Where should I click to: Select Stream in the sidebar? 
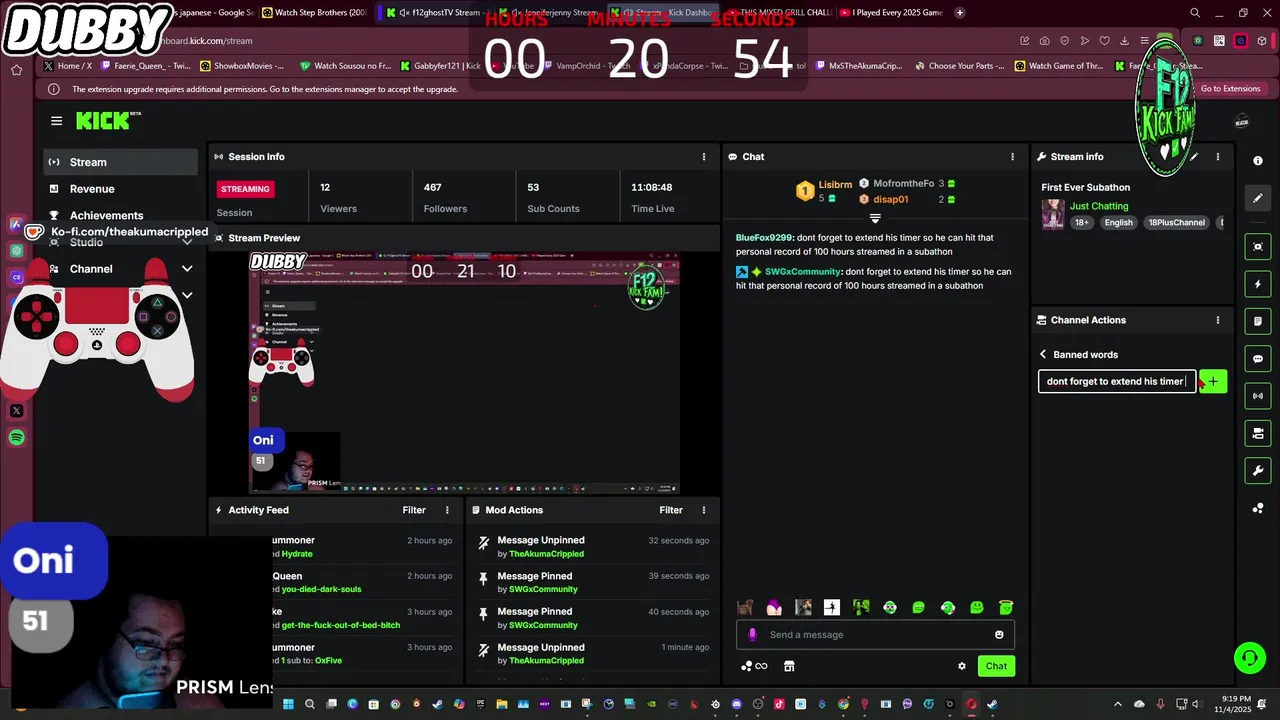(x=120, y=162)
